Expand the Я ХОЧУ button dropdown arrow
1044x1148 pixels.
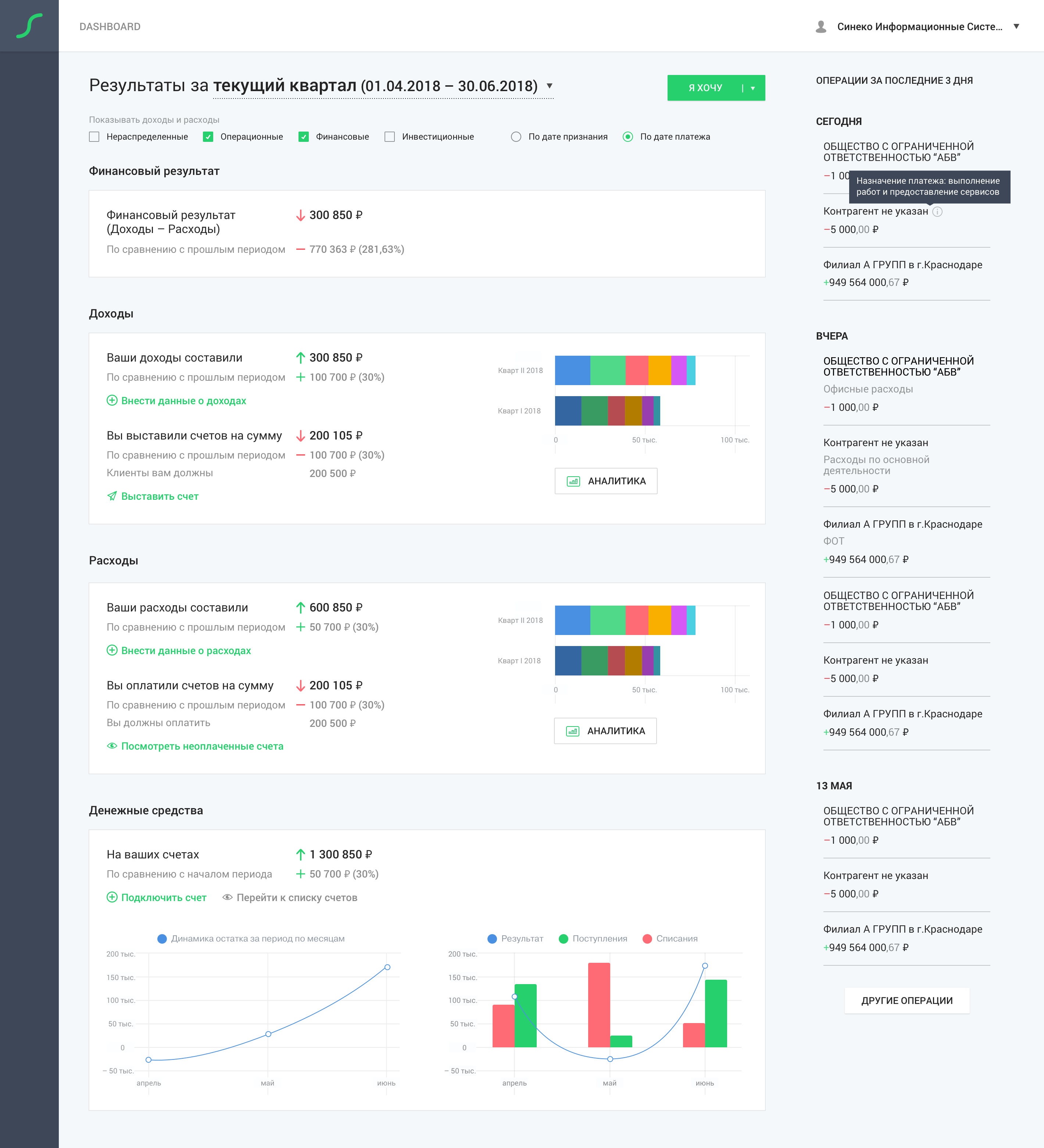753,88
